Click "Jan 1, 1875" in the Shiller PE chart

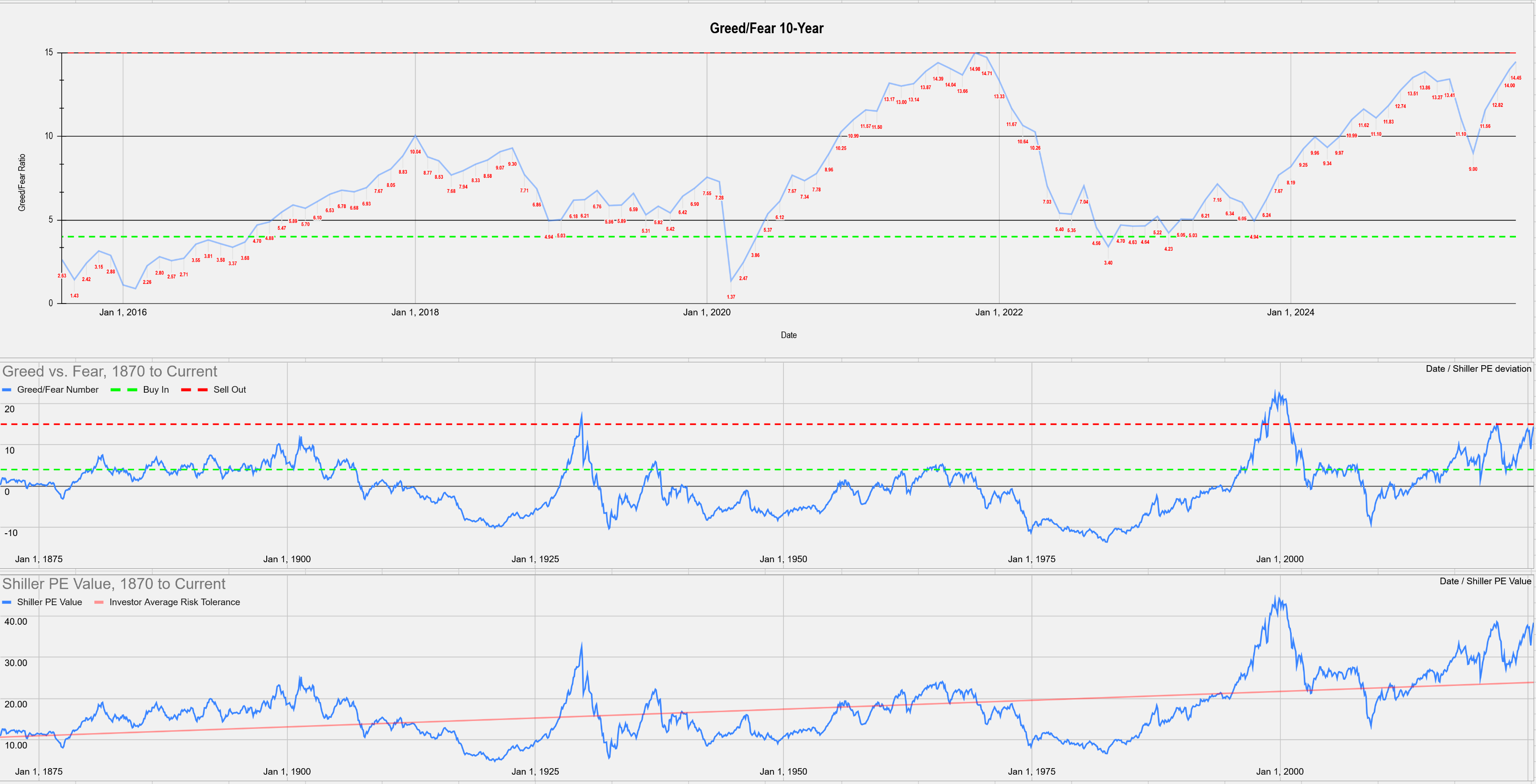click(39, 771)
